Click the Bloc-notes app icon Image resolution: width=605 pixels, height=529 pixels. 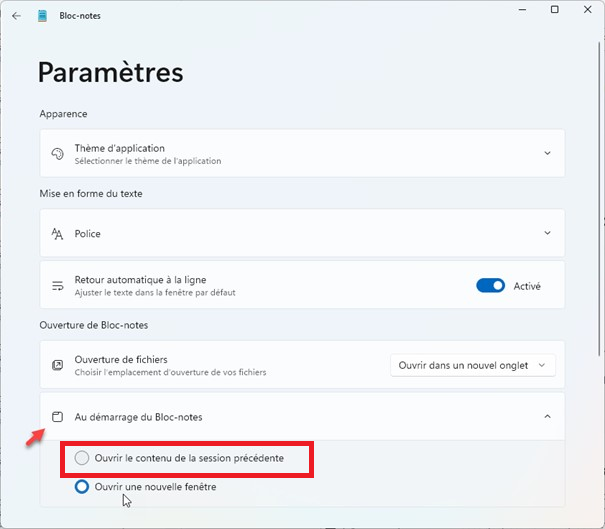pyautogui.click(x=42, y=16)
